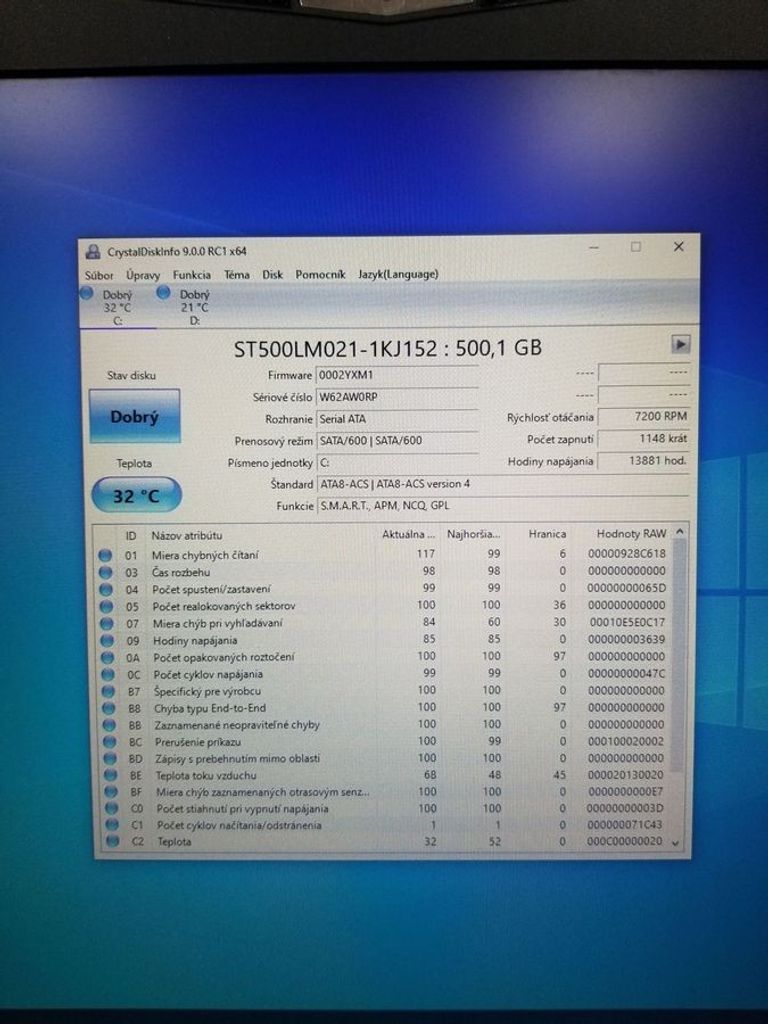Click the power-on hours value 13881 hod.
The height and width of the screenshot is (1024, 768).
[x=643, y=460]
